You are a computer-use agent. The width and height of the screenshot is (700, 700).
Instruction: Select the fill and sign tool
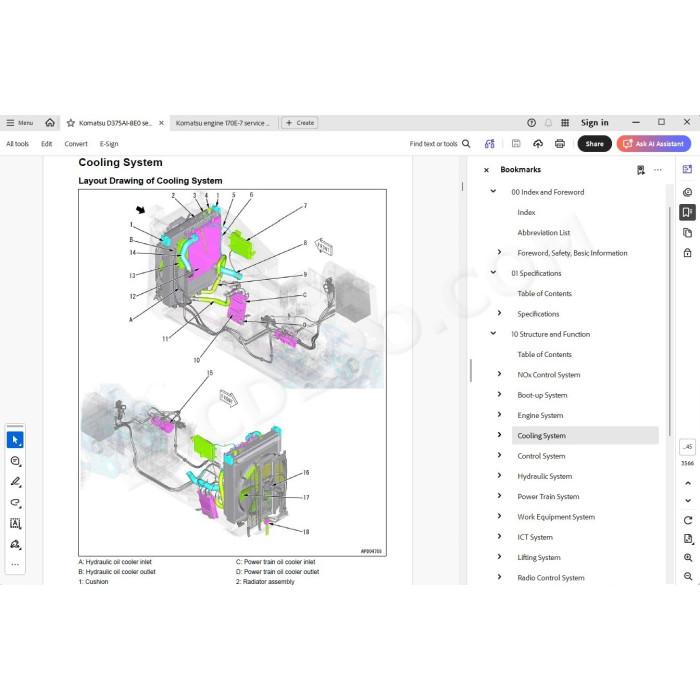click(x=15, y=544)
